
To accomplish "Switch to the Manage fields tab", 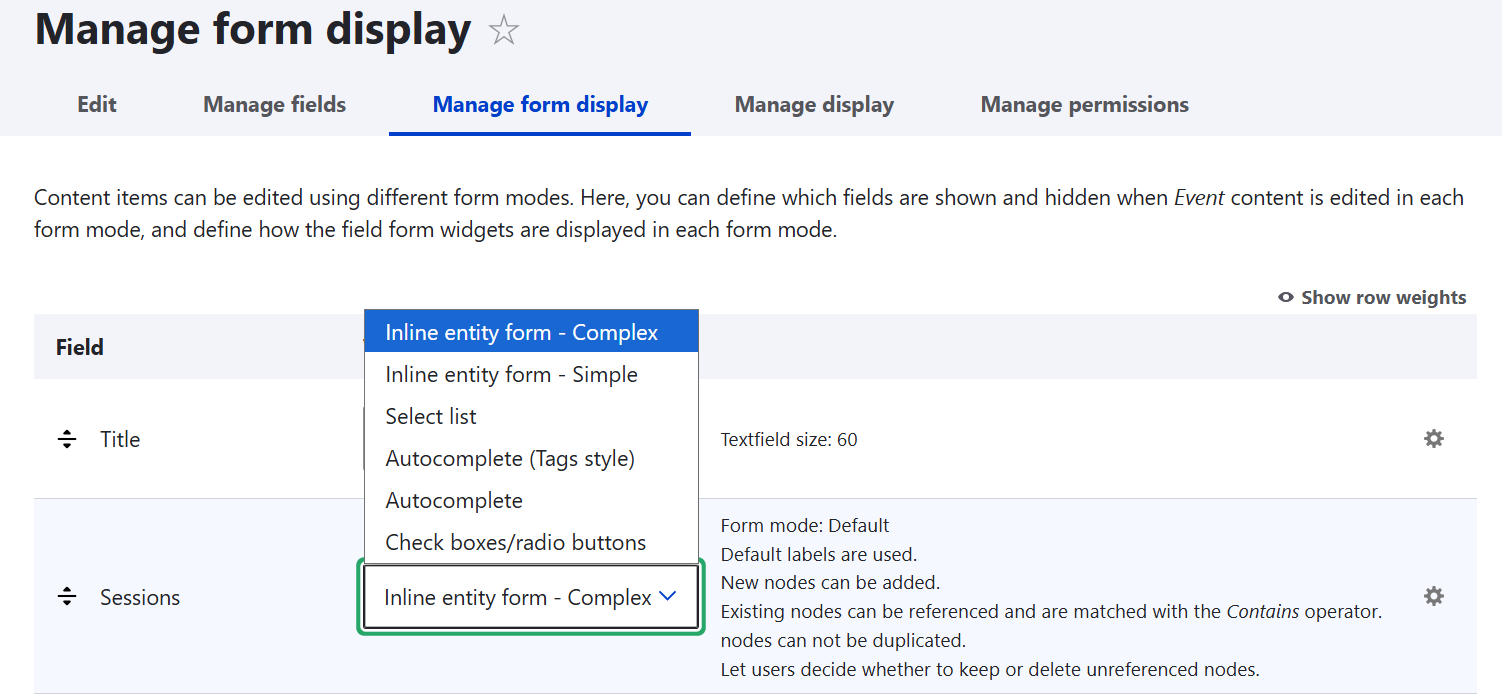I will 274,104.
